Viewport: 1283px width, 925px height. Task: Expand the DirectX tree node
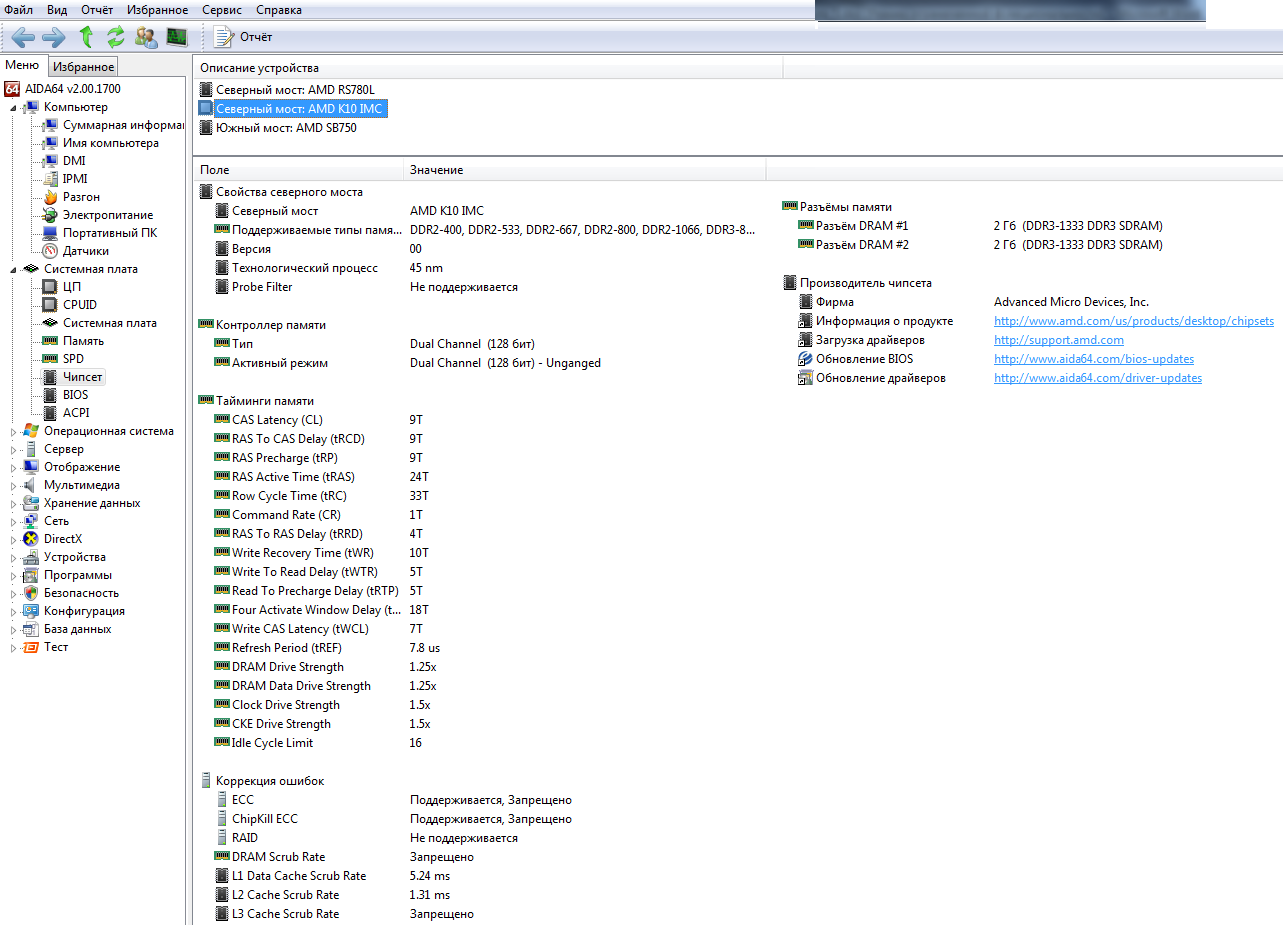[15, 539]
